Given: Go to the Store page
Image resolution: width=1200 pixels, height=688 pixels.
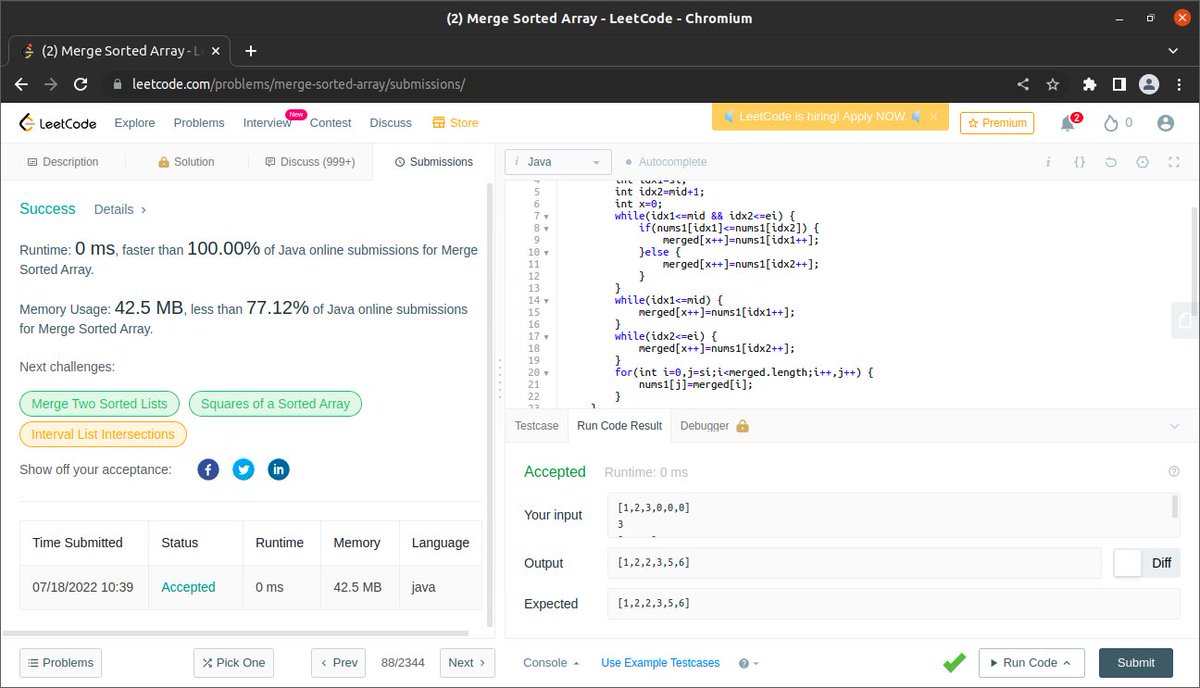Looking at the screenshot, I should (455, 123).
